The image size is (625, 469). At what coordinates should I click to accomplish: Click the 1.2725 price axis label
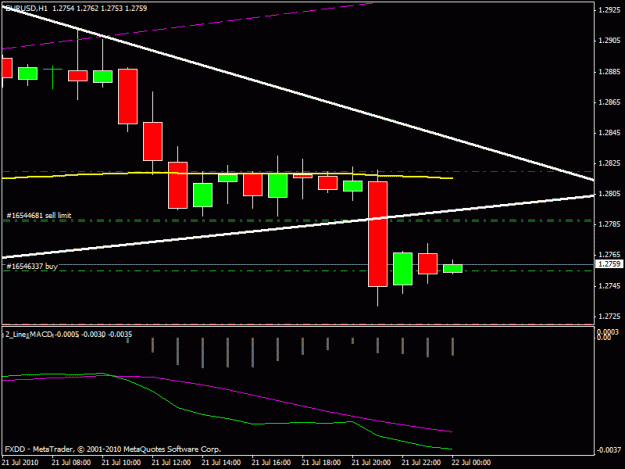pos(609,316)
